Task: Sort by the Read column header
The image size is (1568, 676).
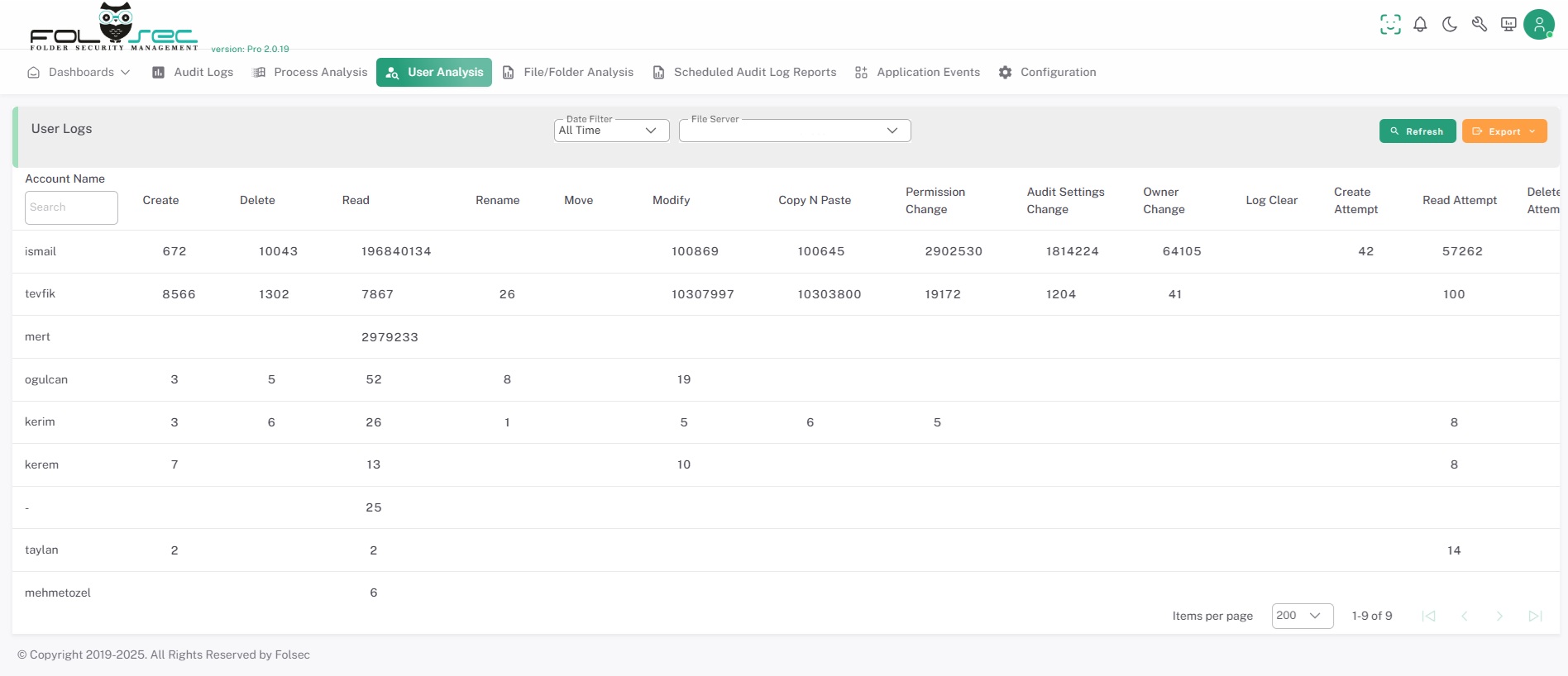Action: point(356,201)
